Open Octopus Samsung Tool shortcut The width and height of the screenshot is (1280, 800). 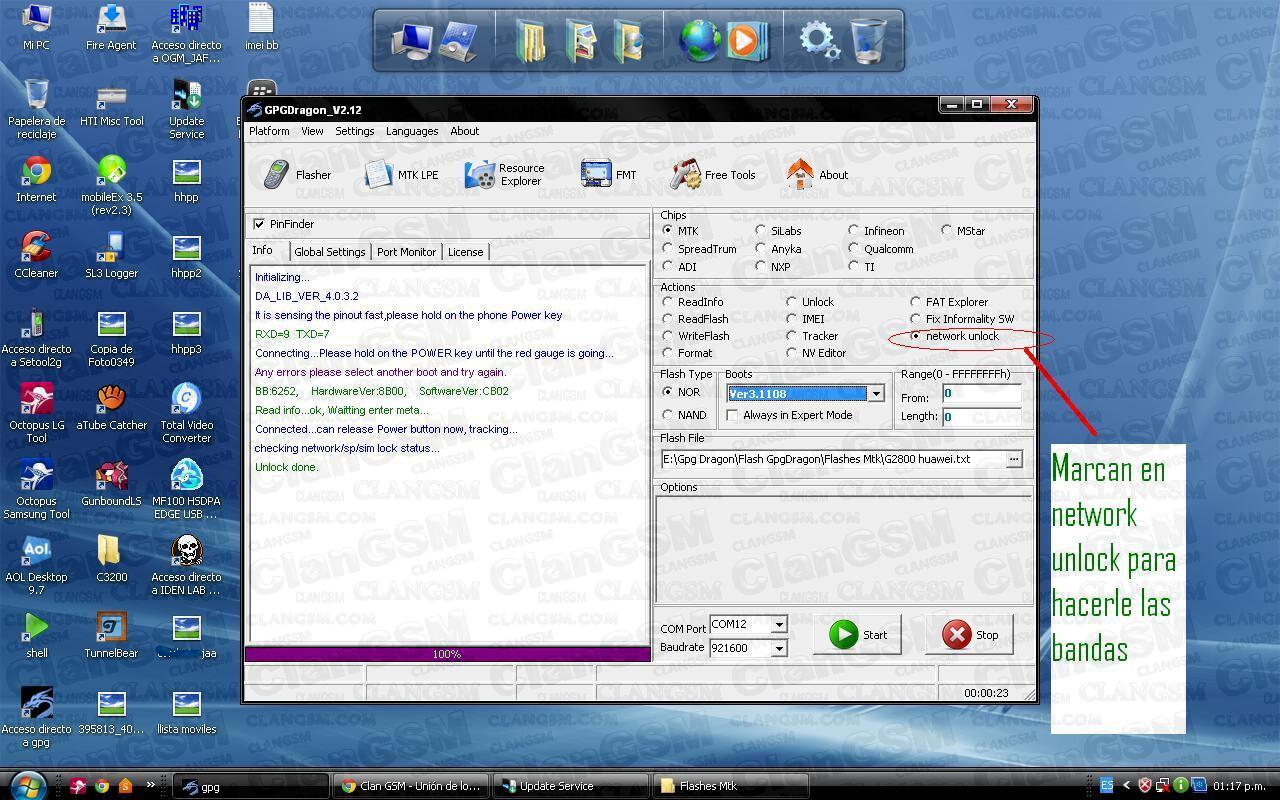tap(36, 490)
